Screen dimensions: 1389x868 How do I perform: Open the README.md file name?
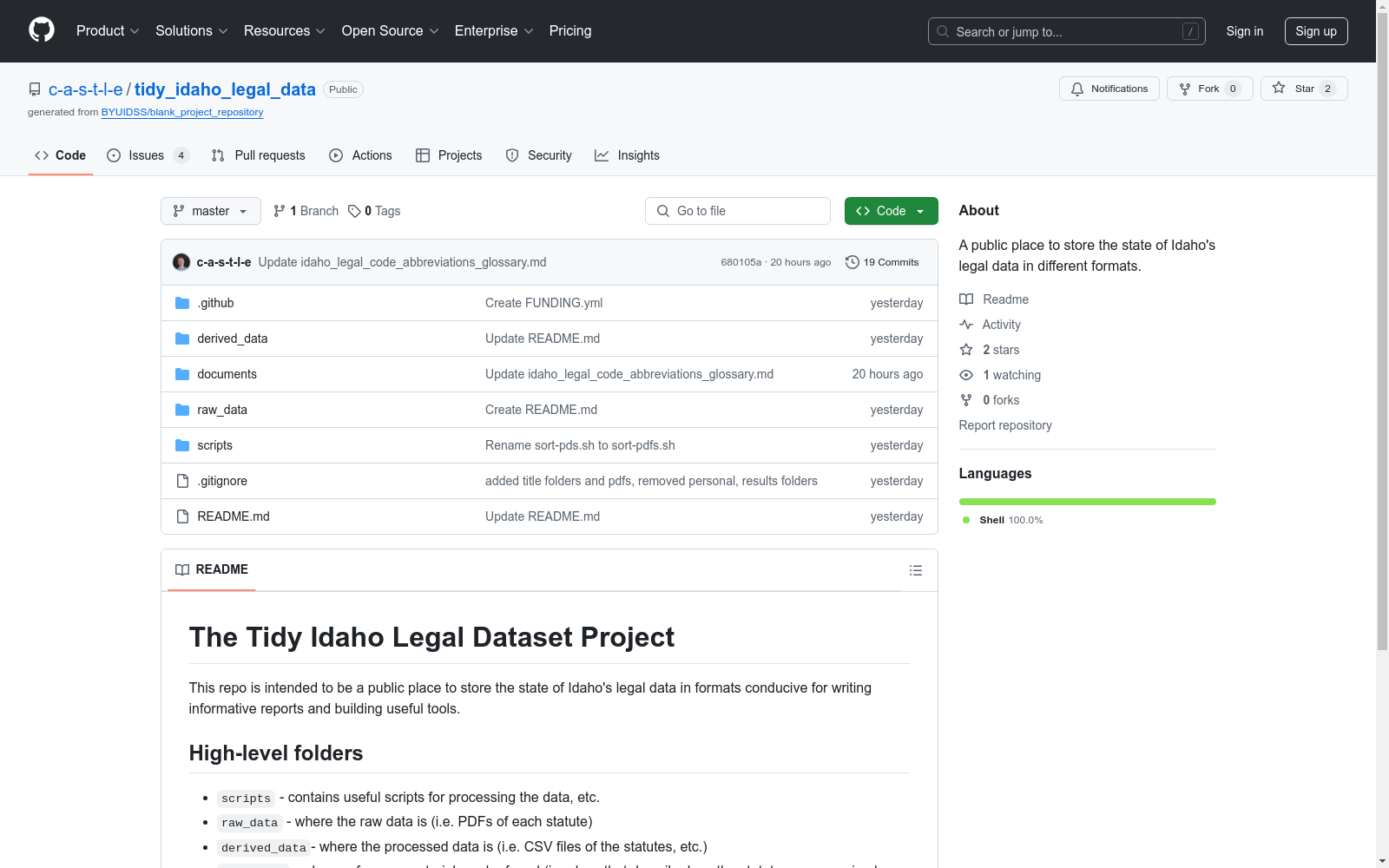click(234, 516)
